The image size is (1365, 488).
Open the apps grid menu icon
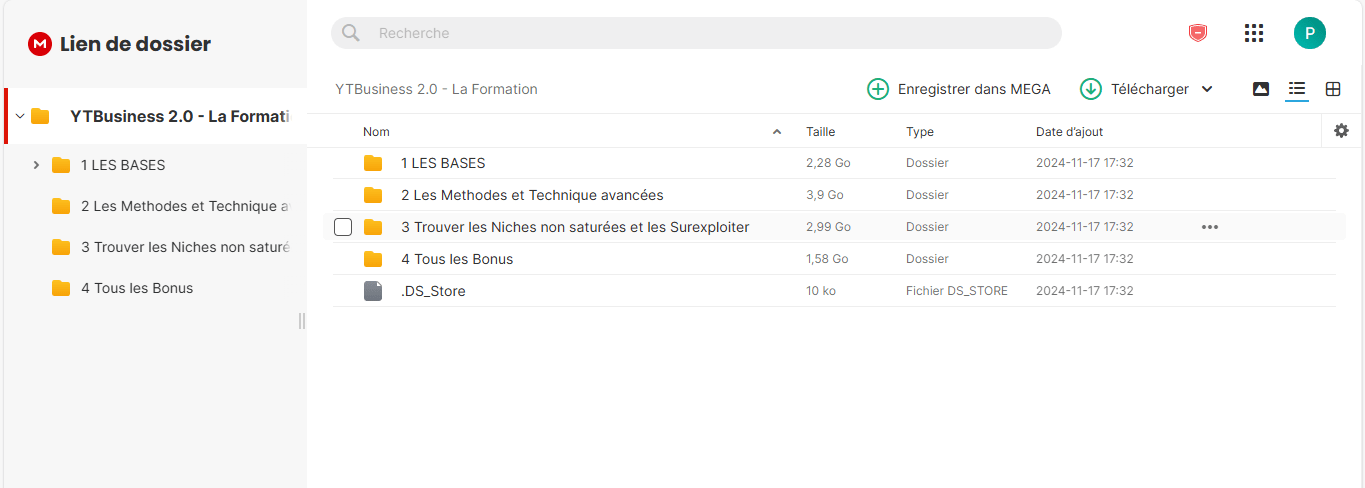click(x=1254, y=33)
